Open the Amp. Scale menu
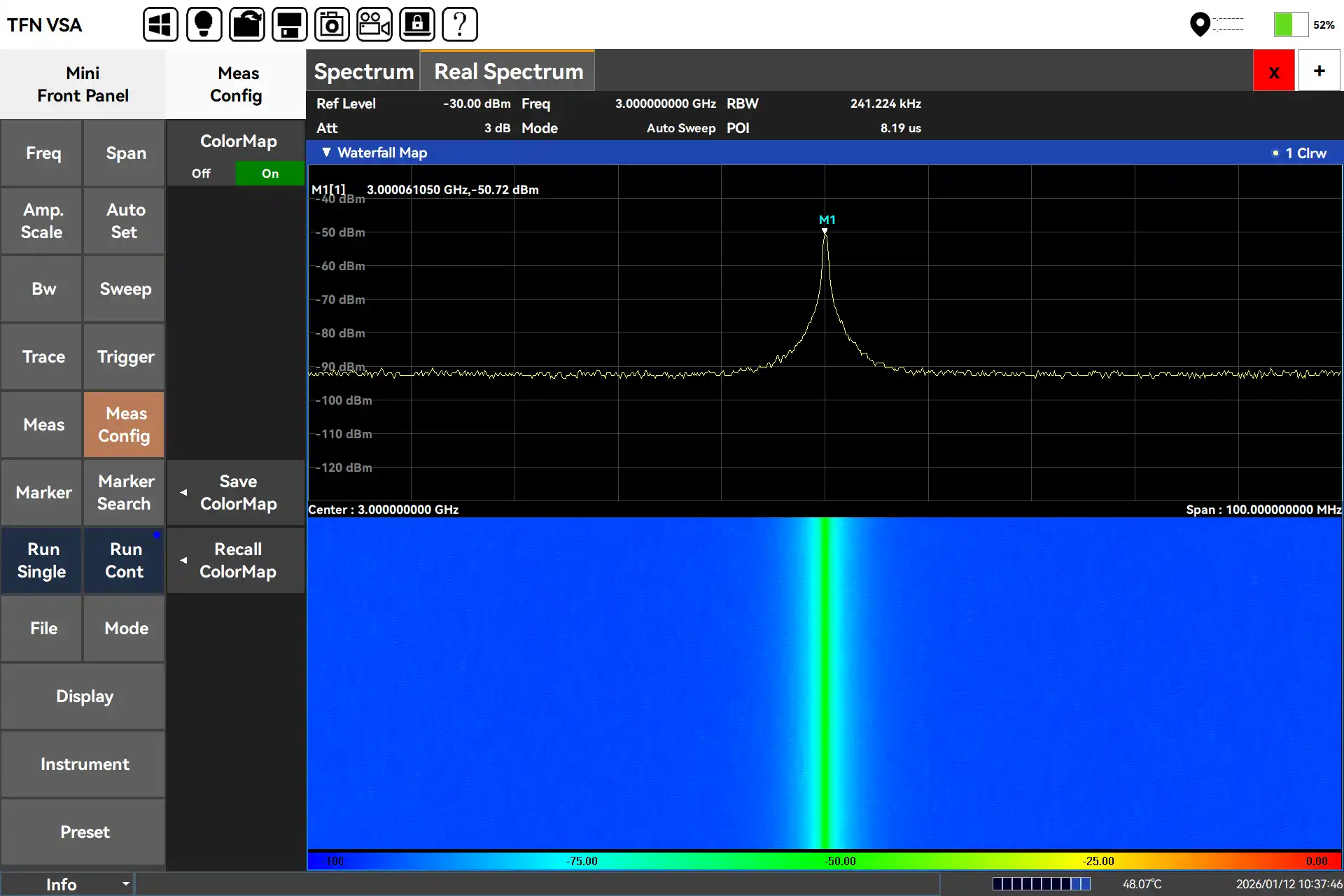The image size is (1344, 896). [x=43, y=220]
